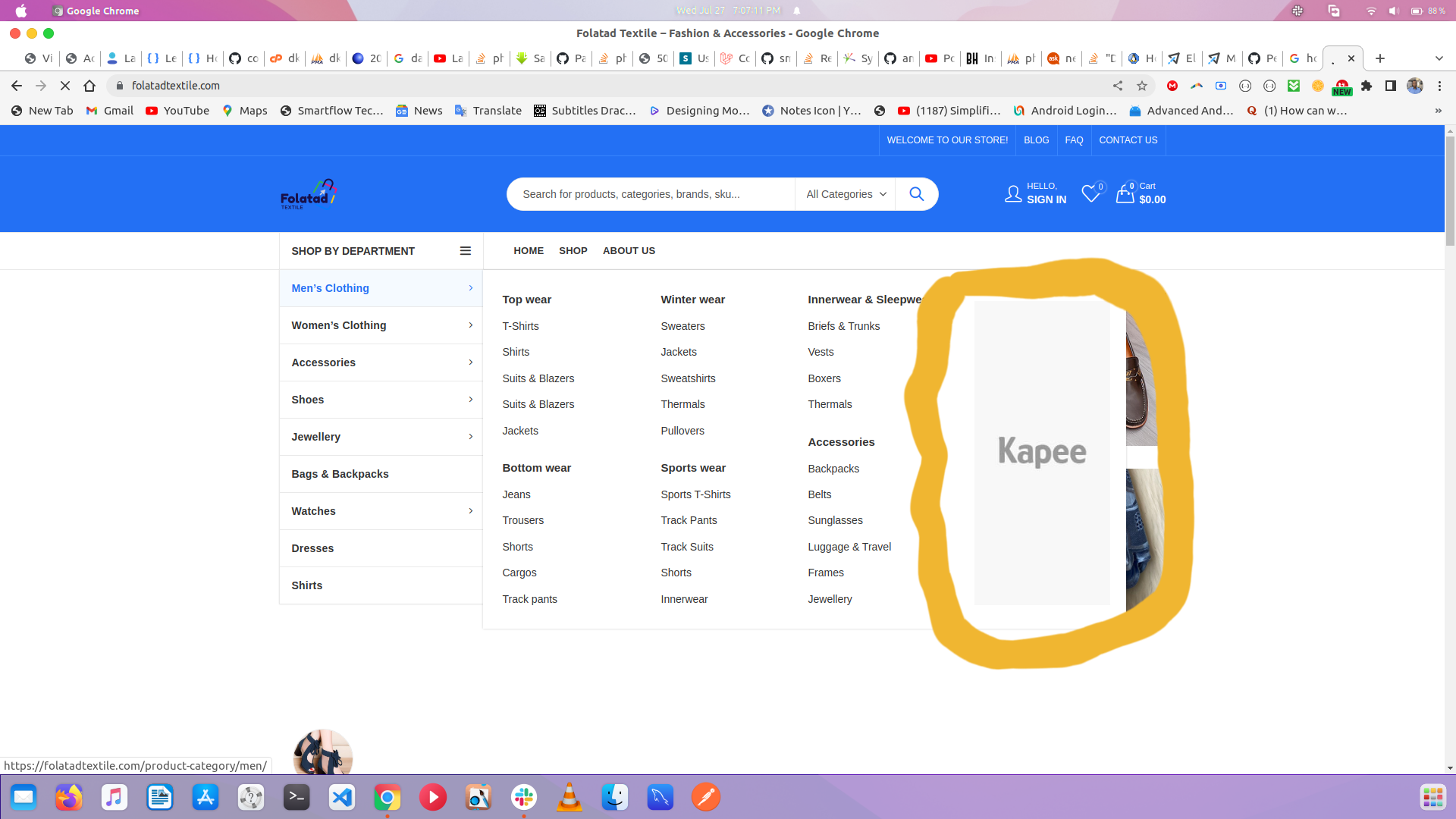Click the magnifier search icon button
The width and height of the screenshot is (1456, 819).
point(916,194)
